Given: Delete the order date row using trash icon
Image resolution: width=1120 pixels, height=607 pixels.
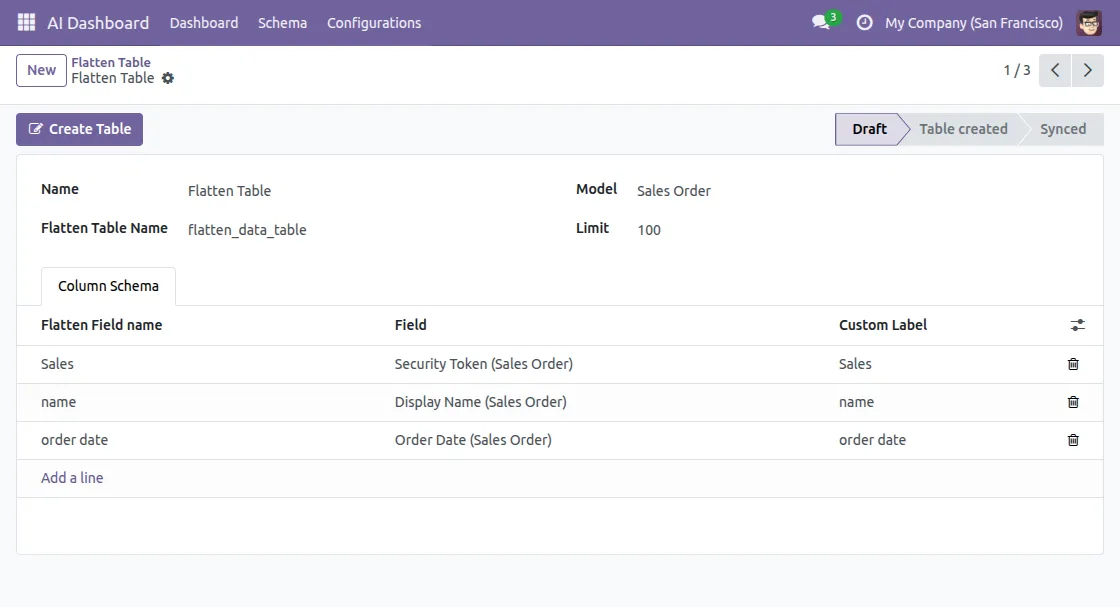Looking at the screenshot, I should coord(1073,440).
